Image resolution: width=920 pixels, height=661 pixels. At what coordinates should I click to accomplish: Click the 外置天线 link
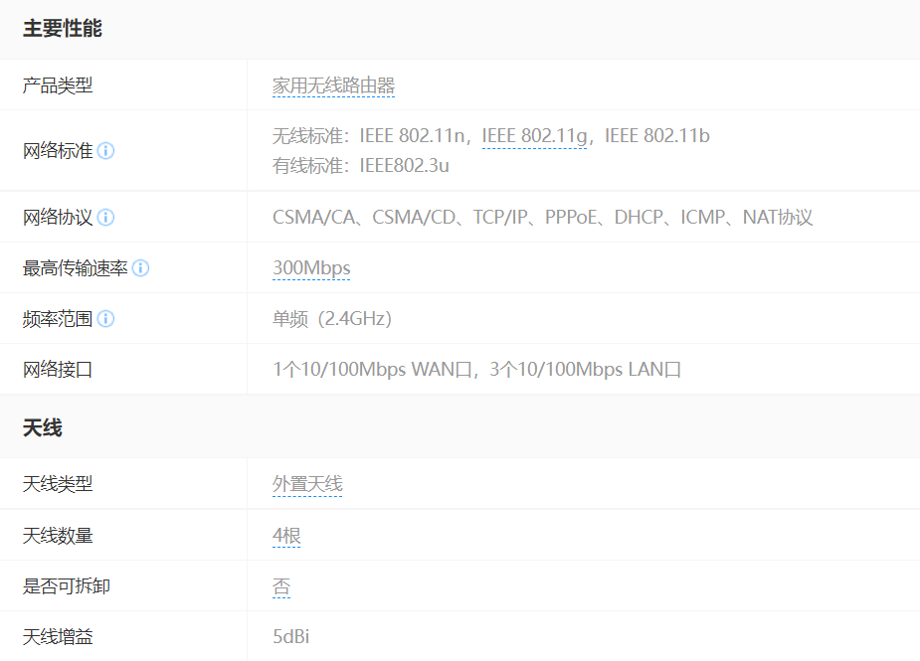click(307, 484)
